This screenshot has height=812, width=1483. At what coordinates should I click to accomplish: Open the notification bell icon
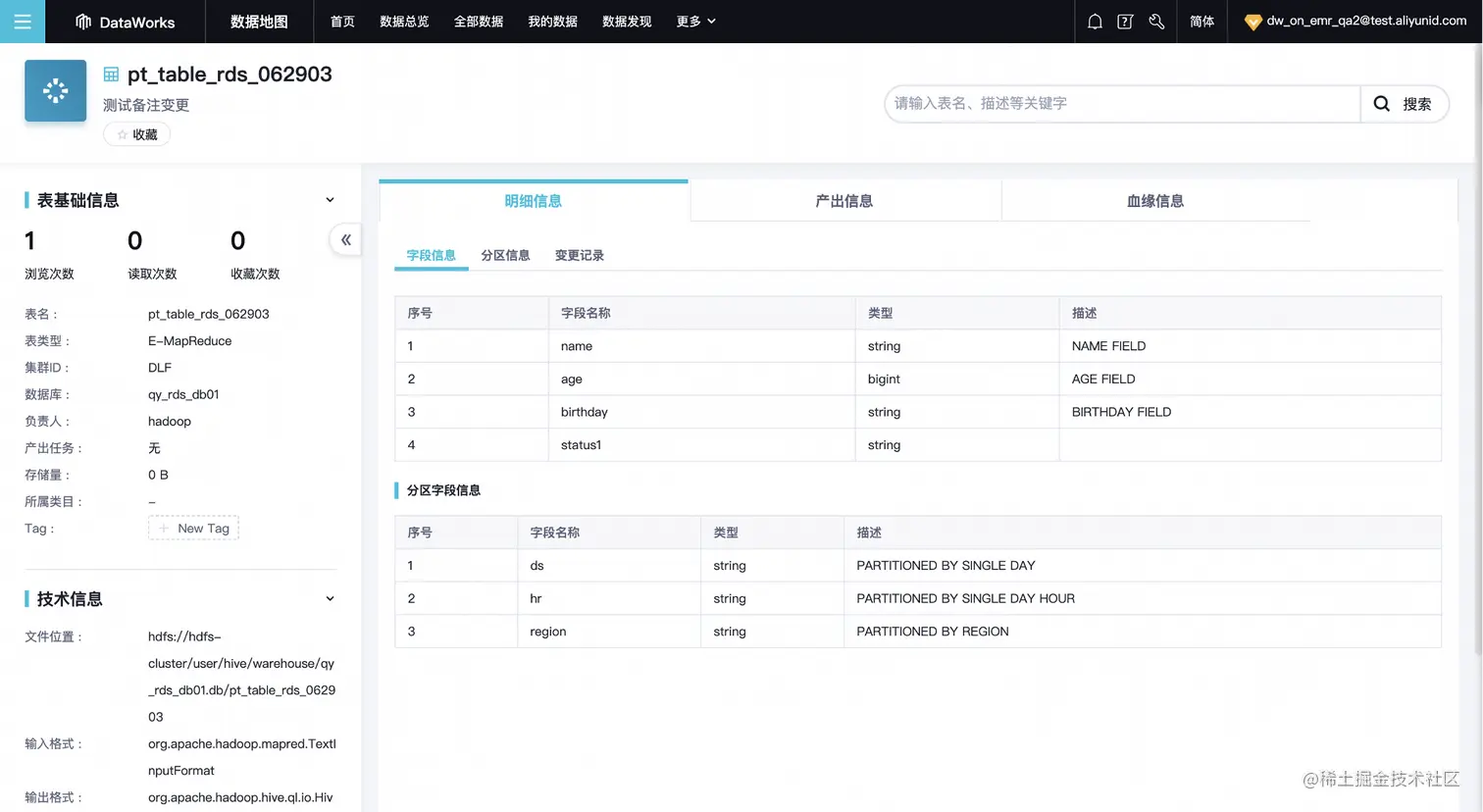(x=1095, y=22)
